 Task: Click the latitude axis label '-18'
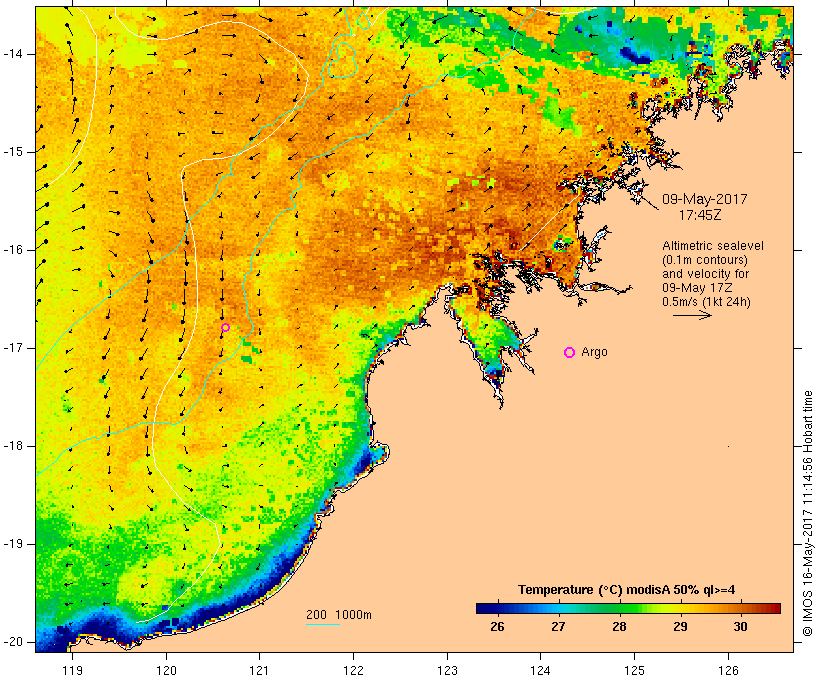point(13,446)
